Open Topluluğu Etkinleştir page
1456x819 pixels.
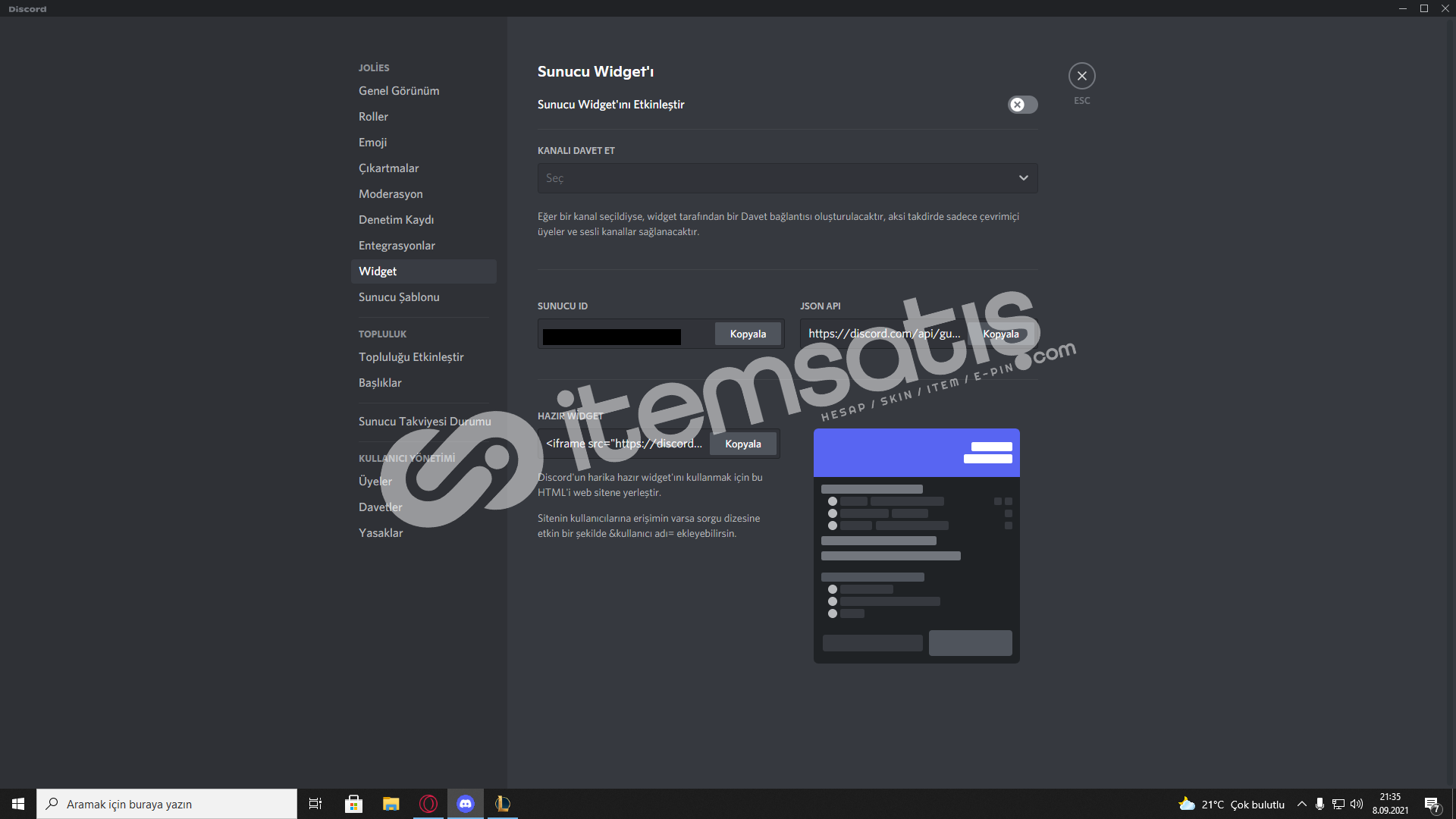(423, 357)
